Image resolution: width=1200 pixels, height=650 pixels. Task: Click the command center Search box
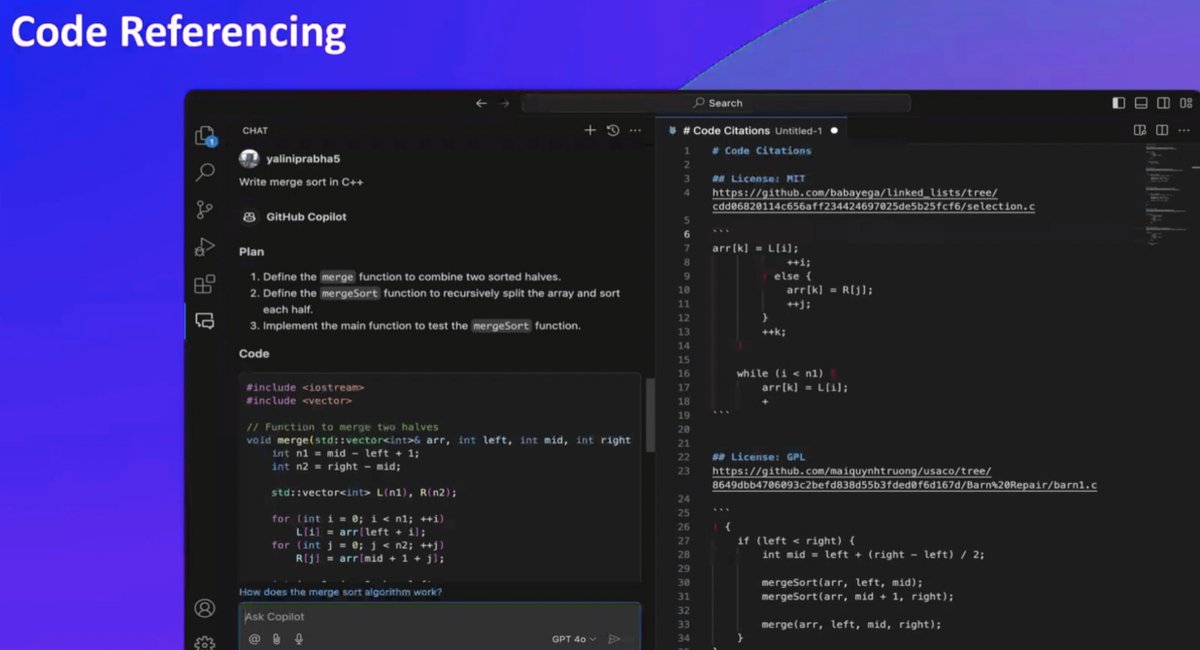pos(716,103)
